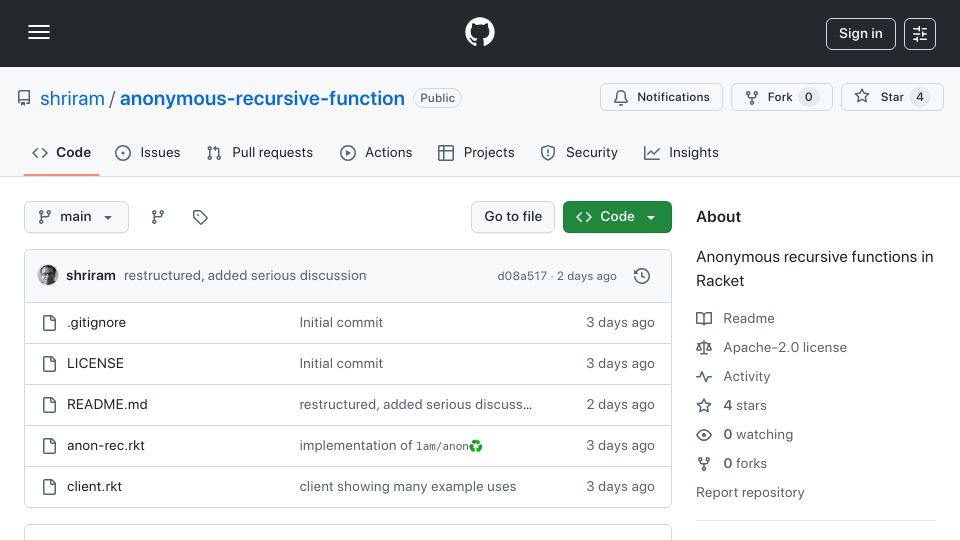This screenshot has width=960, height=540.
Task: Click the Sign in button
Action: (x=860, y=34)
